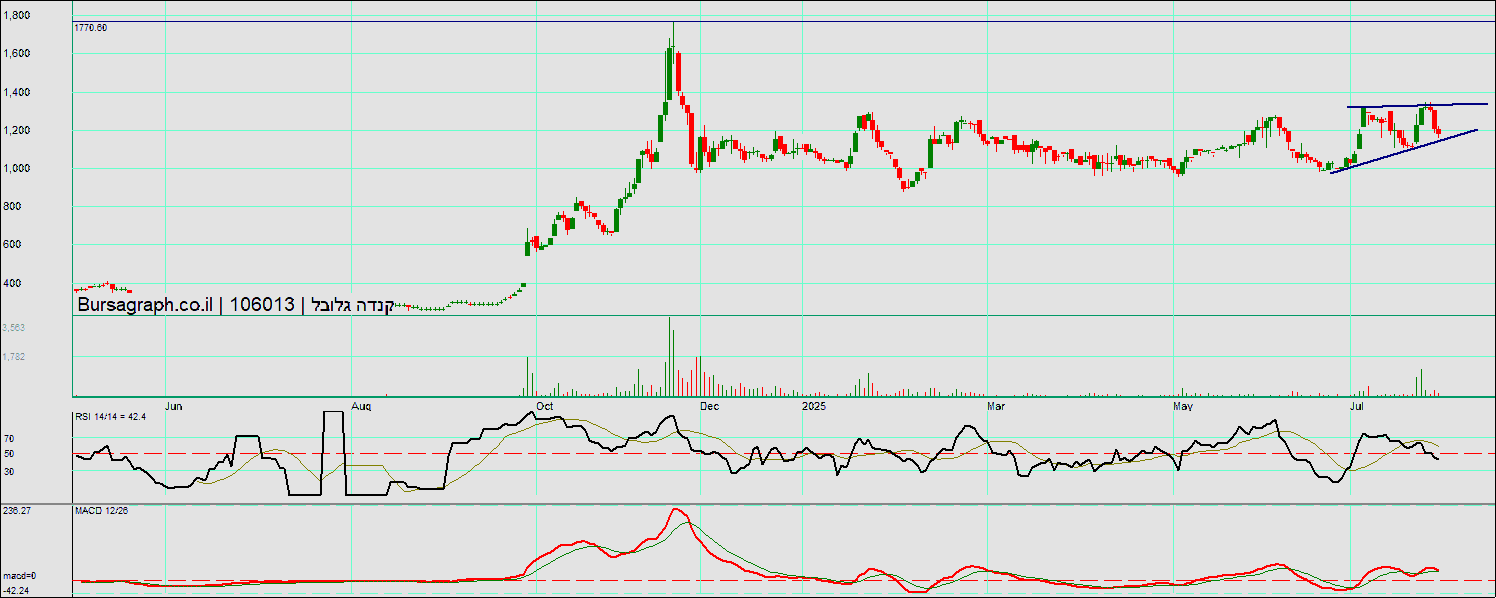
Task: Click the 1770.60 peak price label
Action: 91,28
